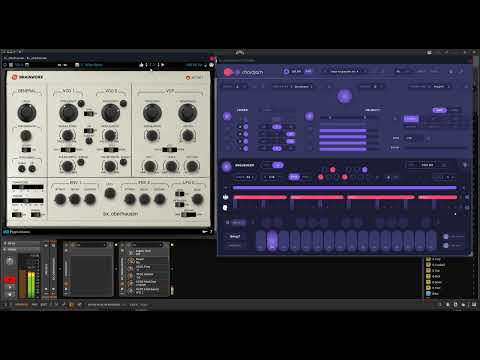480x360 pixels.
Task: Click the gear icon in Modalics top-right header
Action: [x=451, y=71]
